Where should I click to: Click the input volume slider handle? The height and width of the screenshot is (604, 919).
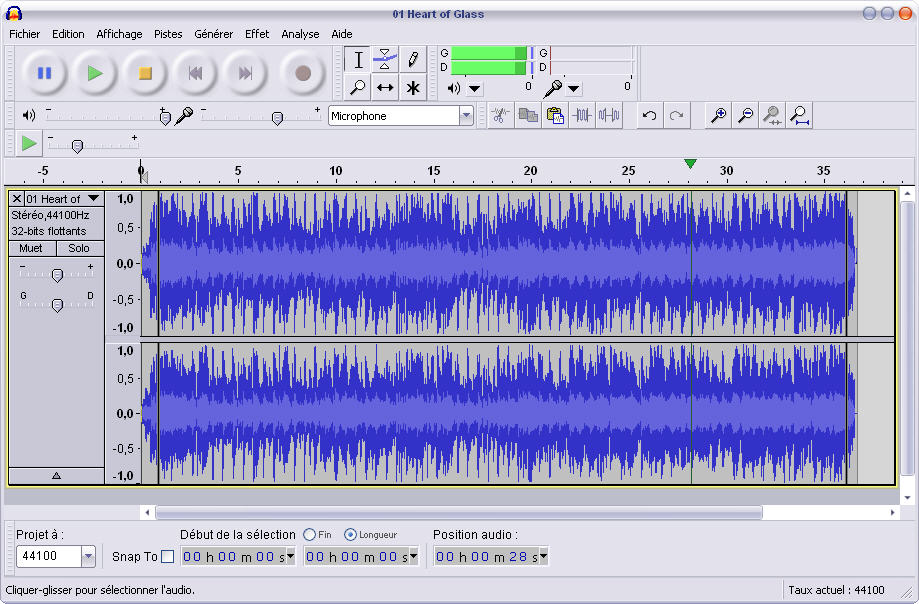point(277,118)
